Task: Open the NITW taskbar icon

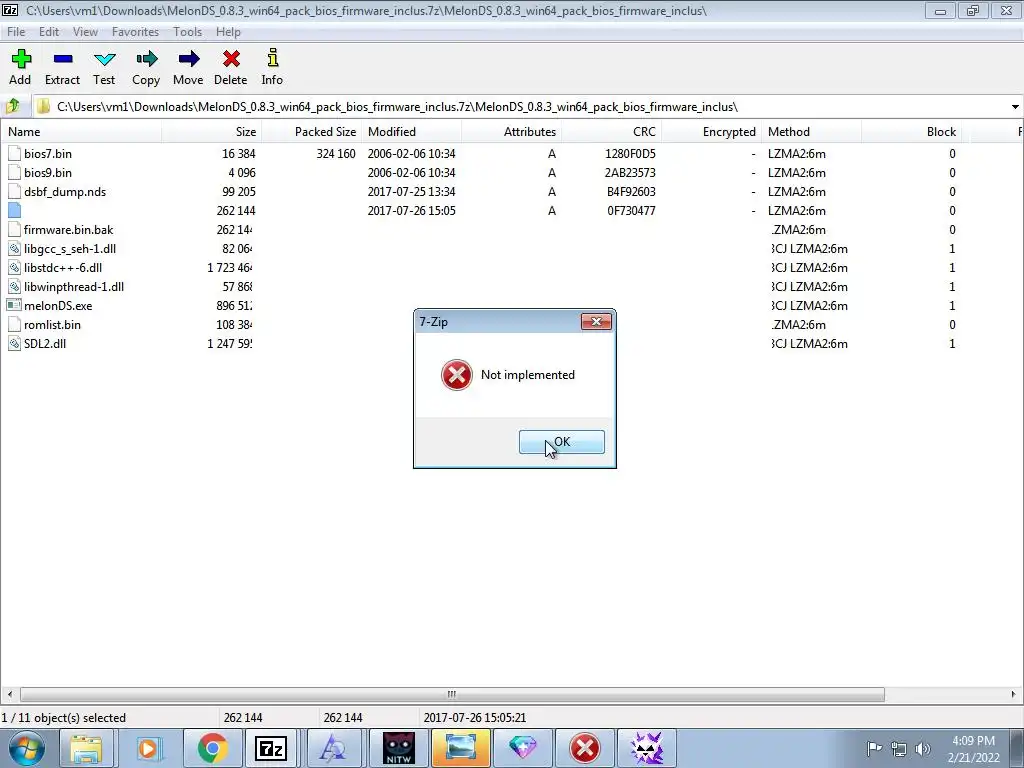Action: click(398, 748)
